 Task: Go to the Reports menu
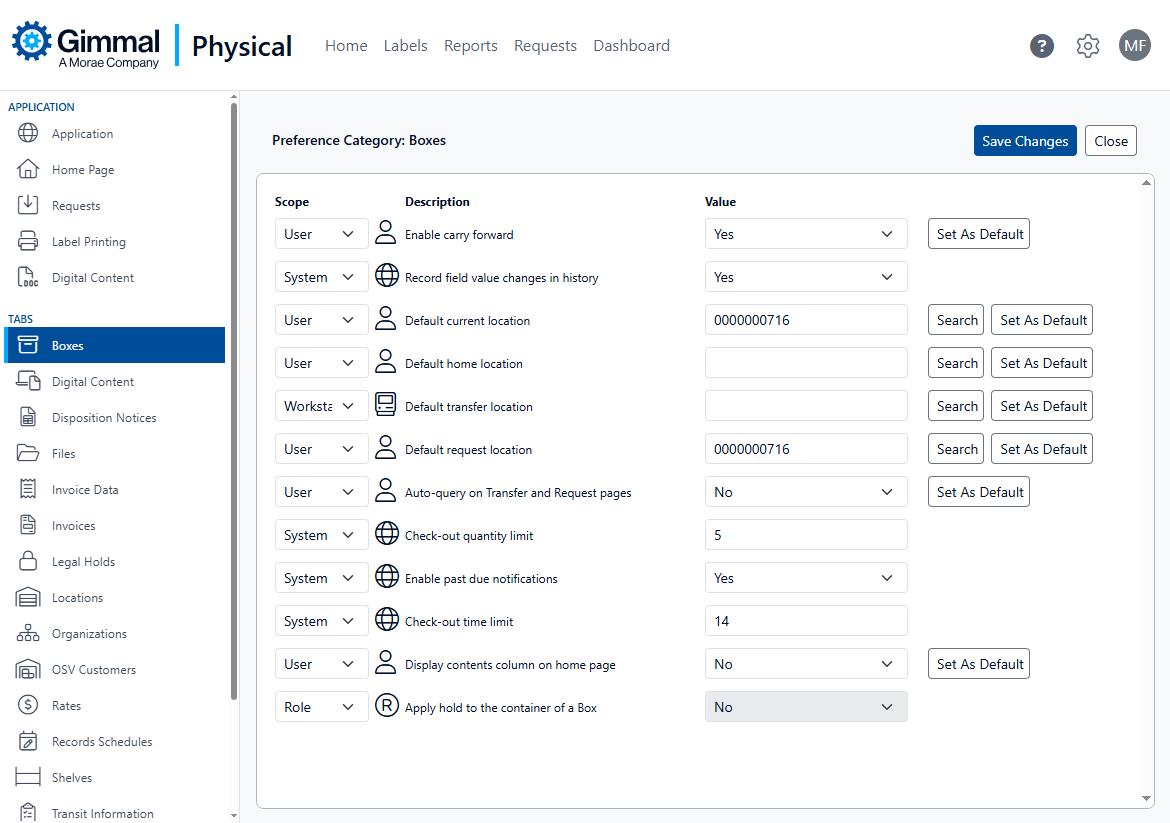coord(470,46)
